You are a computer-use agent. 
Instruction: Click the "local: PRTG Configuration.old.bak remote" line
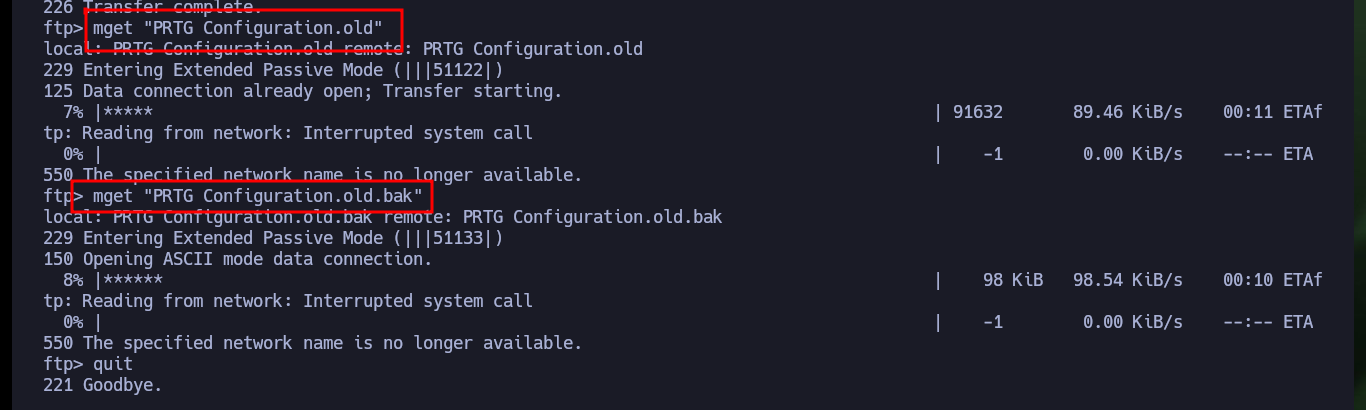(x=383, y=217)
